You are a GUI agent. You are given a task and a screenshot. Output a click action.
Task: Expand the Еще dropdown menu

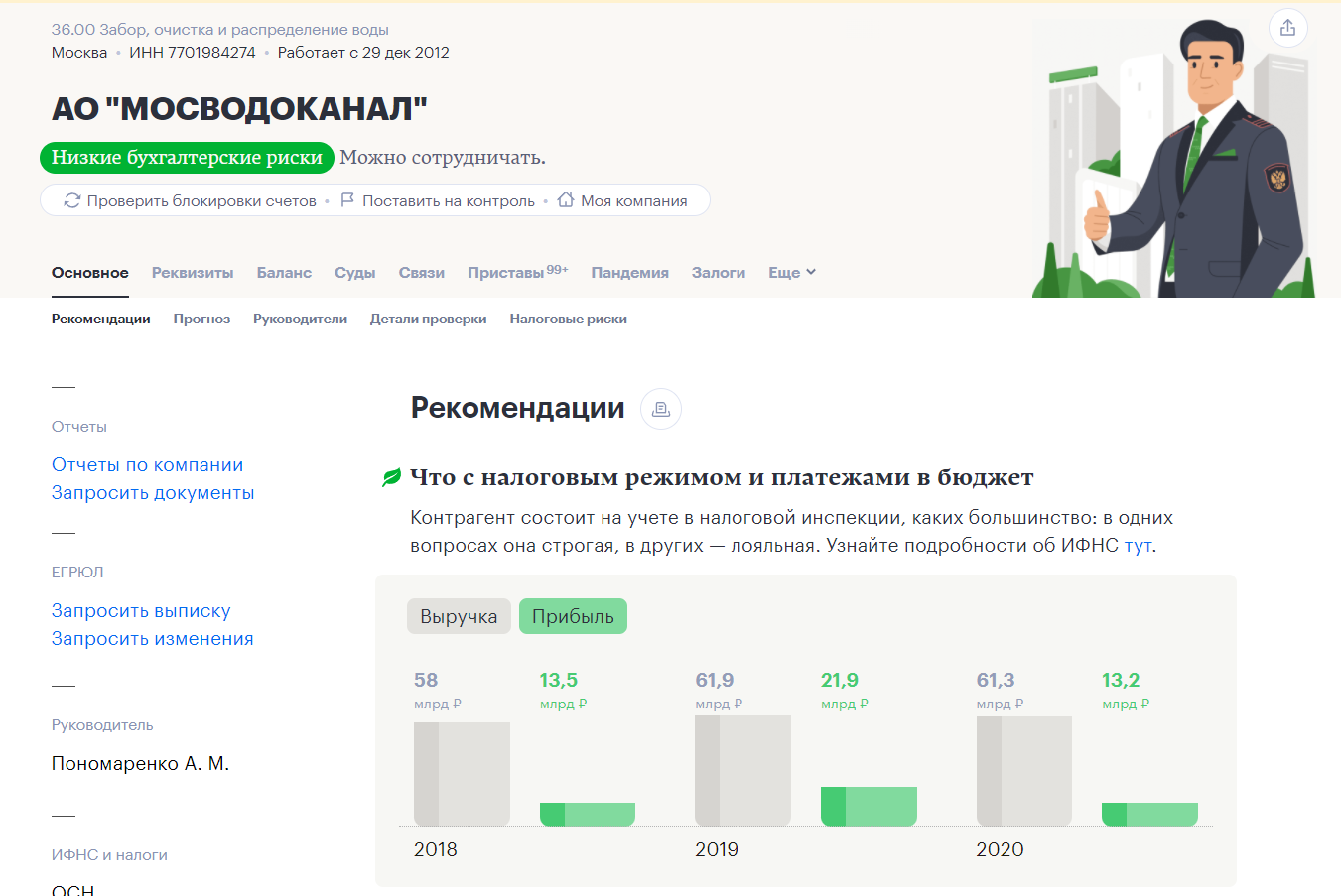791,273
